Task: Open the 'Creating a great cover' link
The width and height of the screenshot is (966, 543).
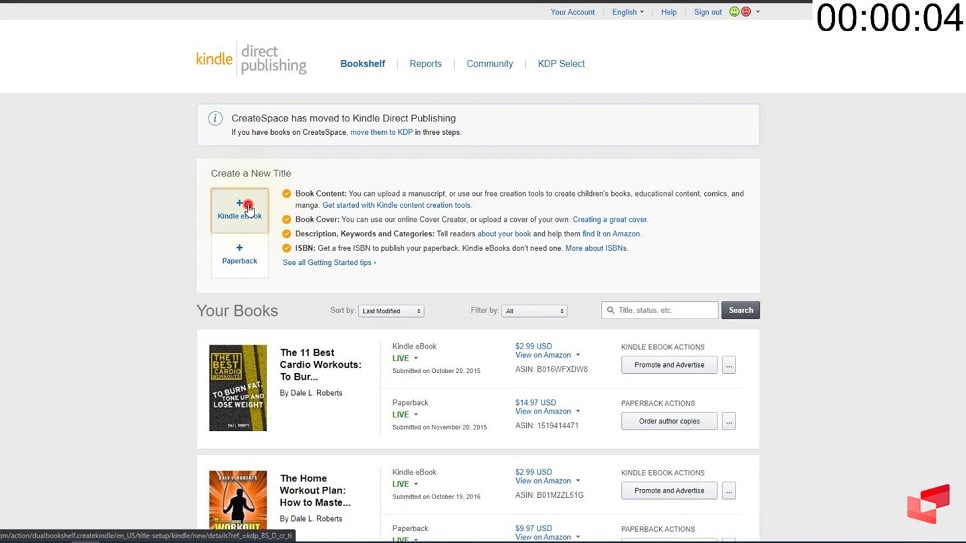Action: pos(609,219)
